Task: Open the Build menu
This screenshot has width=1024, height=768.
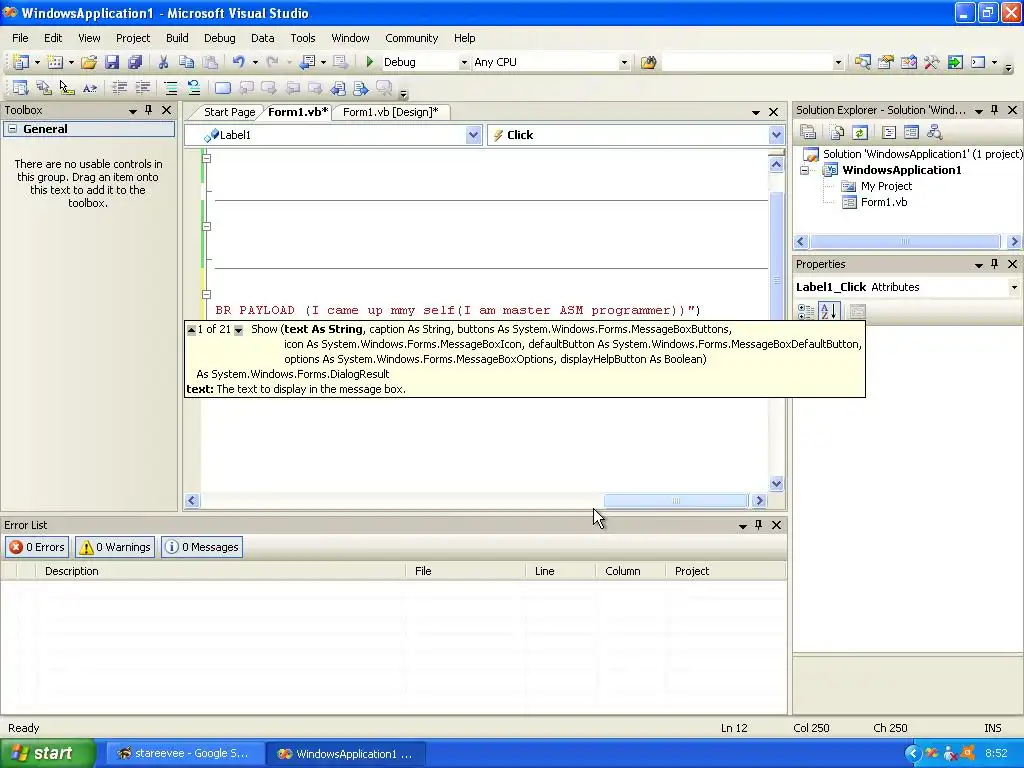Action: (x=177, y=38)
